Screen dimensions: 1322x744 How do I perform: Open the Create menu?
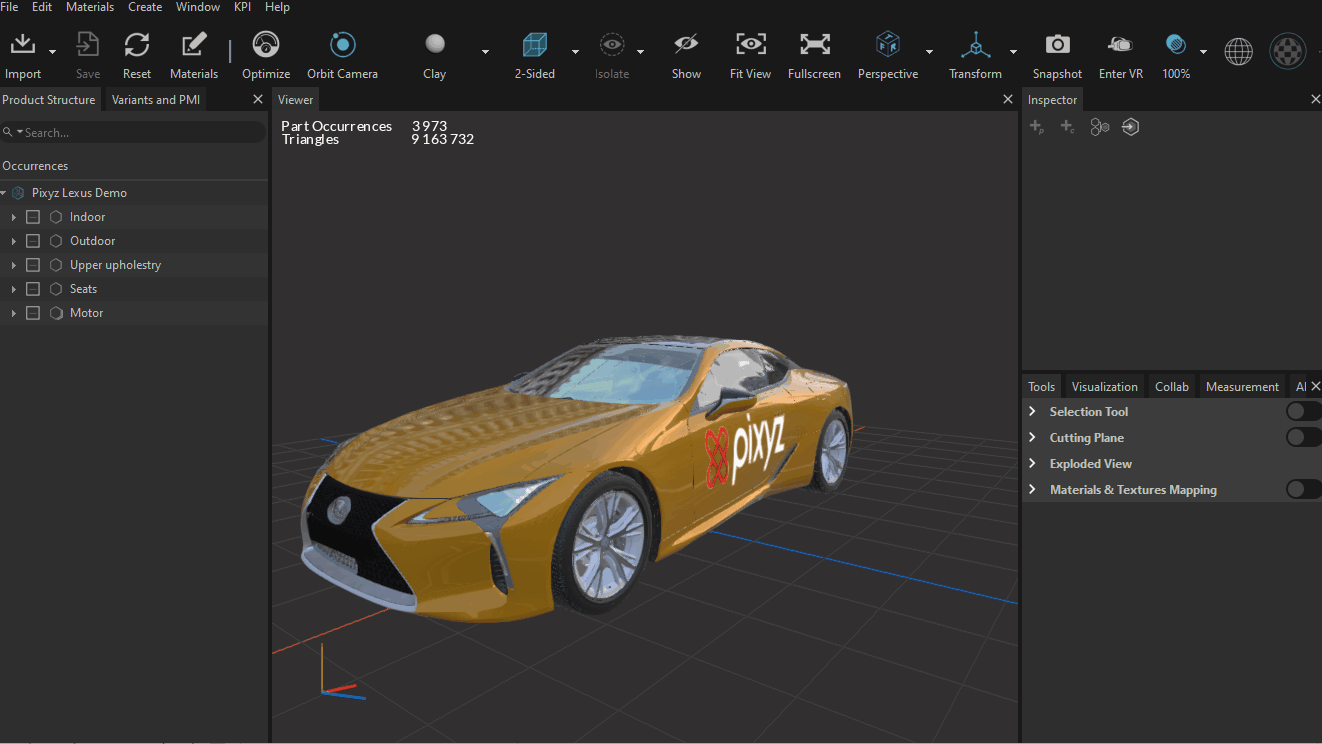click(145, 7)
